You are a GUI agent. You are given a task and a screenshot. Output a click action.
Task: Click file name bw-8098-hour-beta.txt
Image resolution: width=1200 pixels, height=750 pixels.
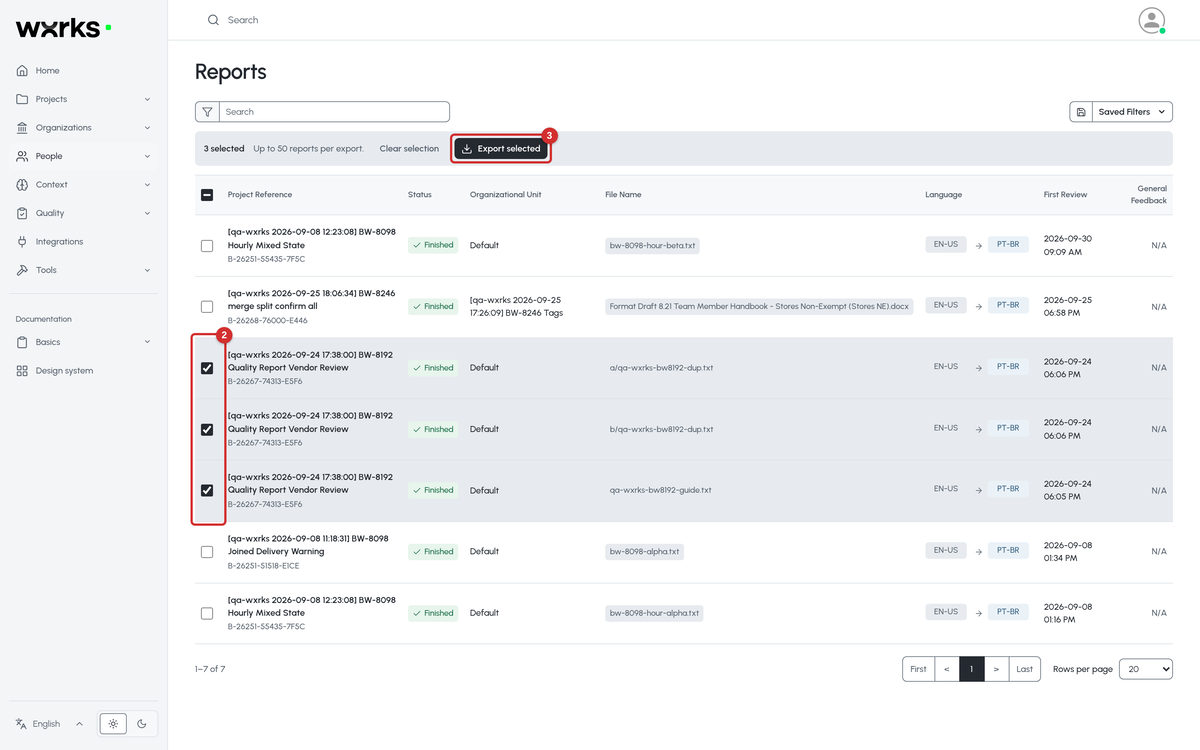tap(652, 246)
